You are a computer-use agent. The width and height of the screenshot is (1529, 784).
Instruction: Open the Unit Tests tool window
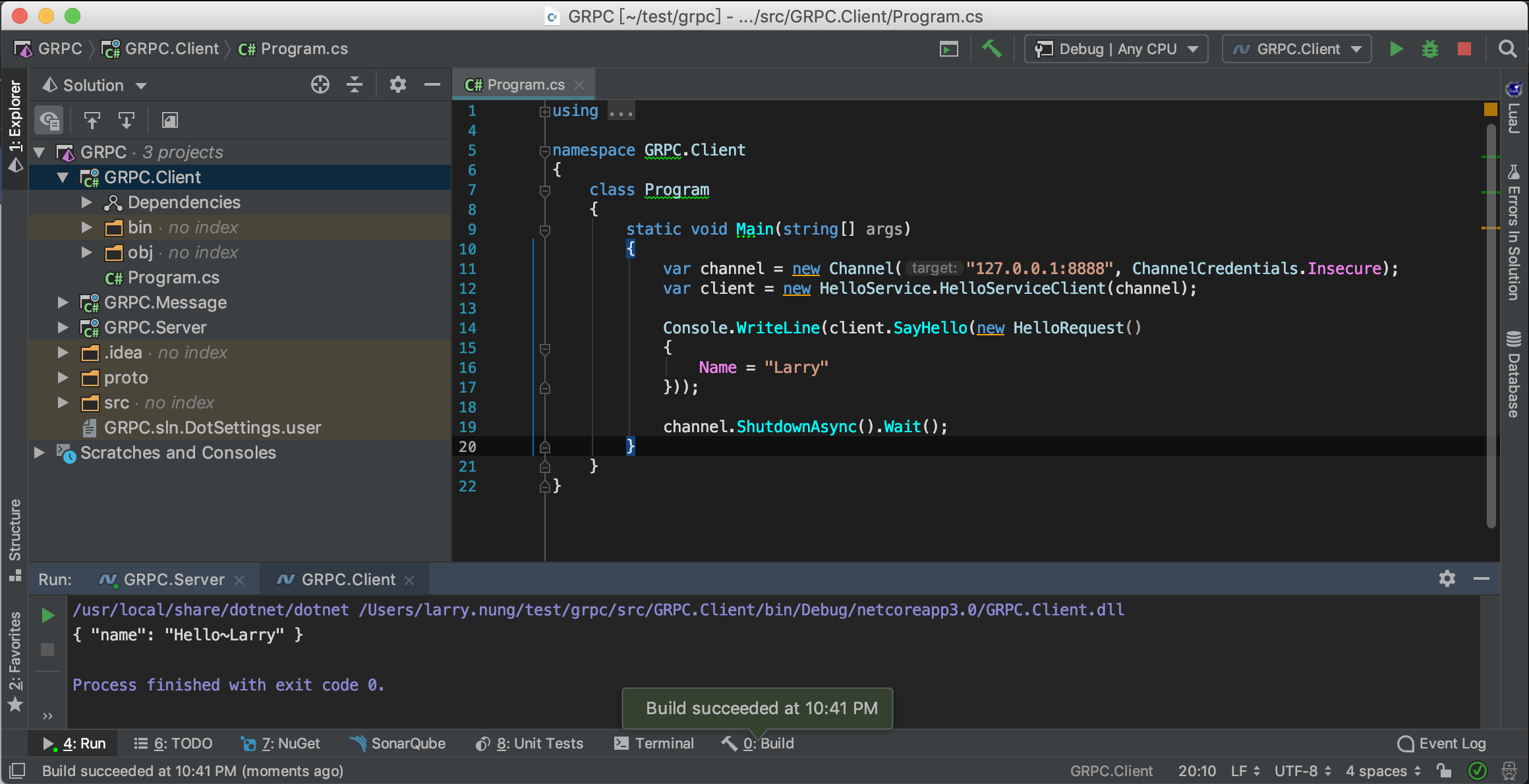coord(530,744)
